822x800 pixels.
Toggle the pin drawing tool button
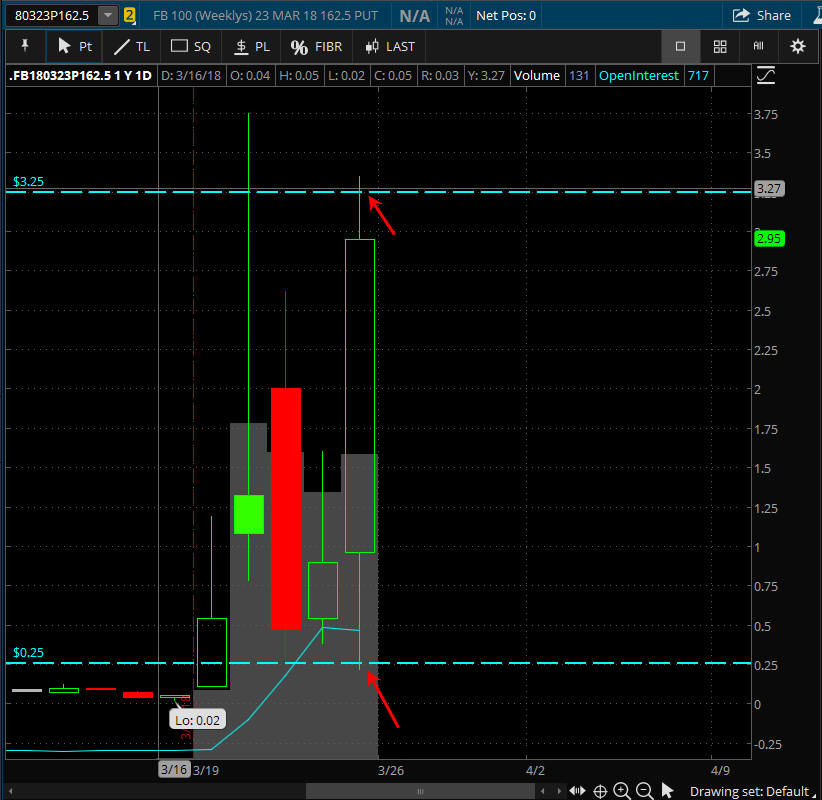coord(24,46)
